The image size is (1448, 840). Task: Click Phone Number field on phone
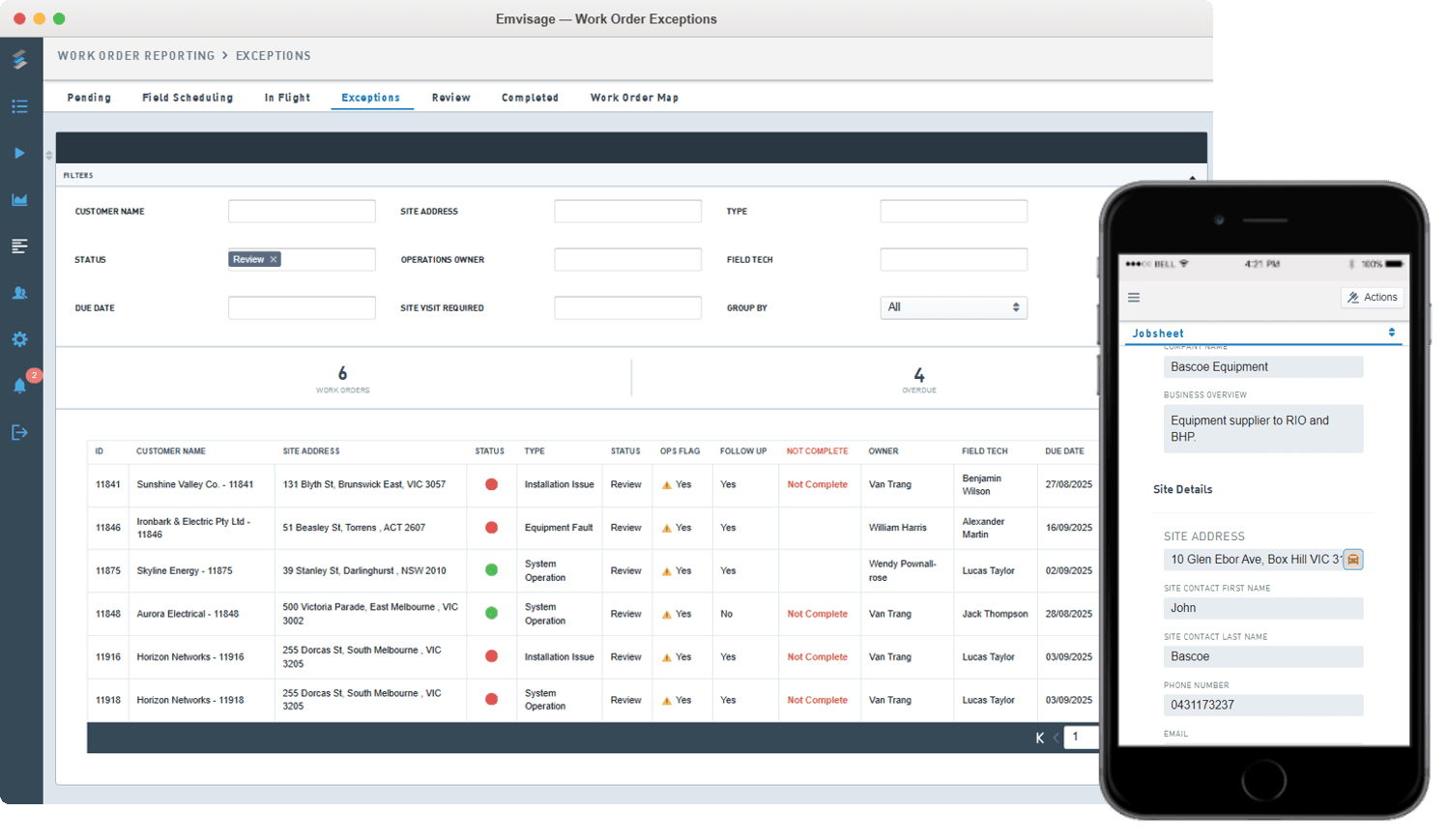click(x=1263, y=705)
